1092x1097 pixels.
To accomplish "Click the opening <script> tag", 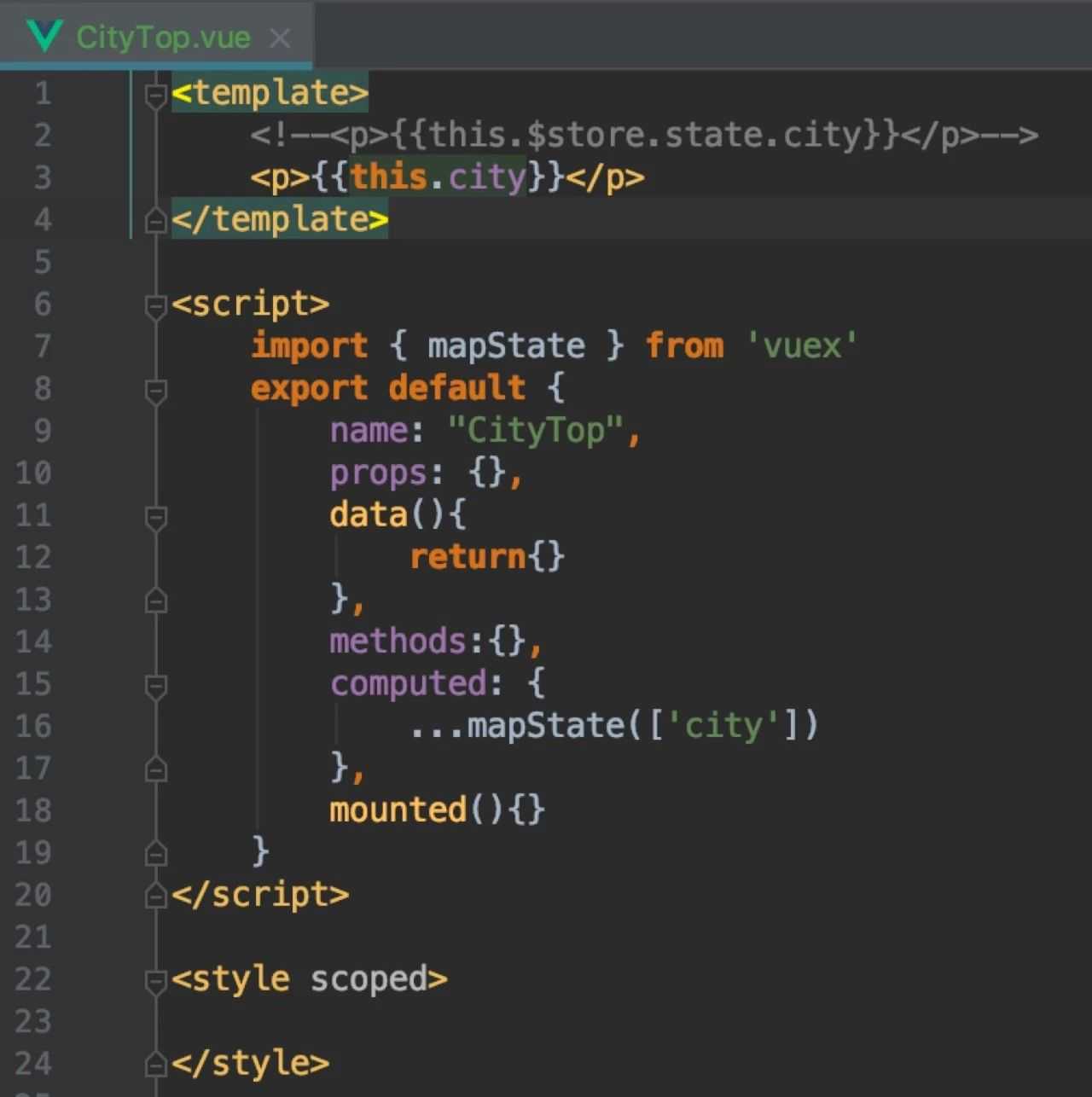I will pos(250,304).
